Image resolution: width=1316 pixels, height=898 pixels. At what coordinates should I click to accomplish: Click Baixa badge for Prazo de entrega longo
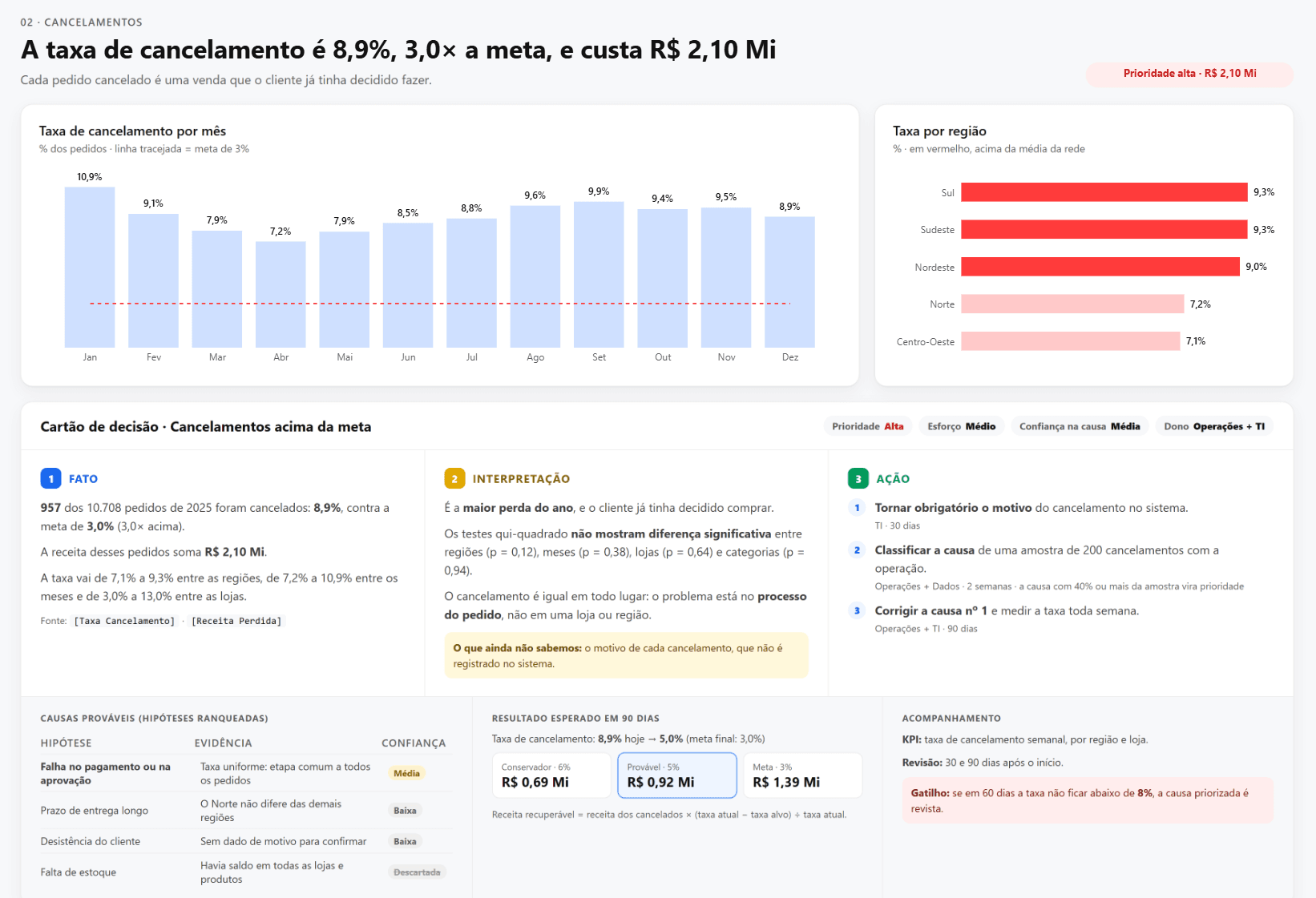[405, 811]
